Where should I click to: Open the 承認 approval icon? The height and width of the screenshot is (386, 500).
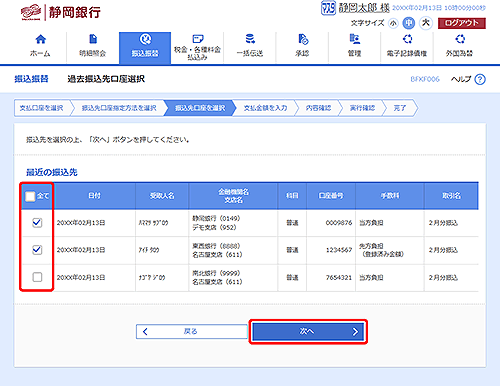pyautogui.click(x=303, y=39)
